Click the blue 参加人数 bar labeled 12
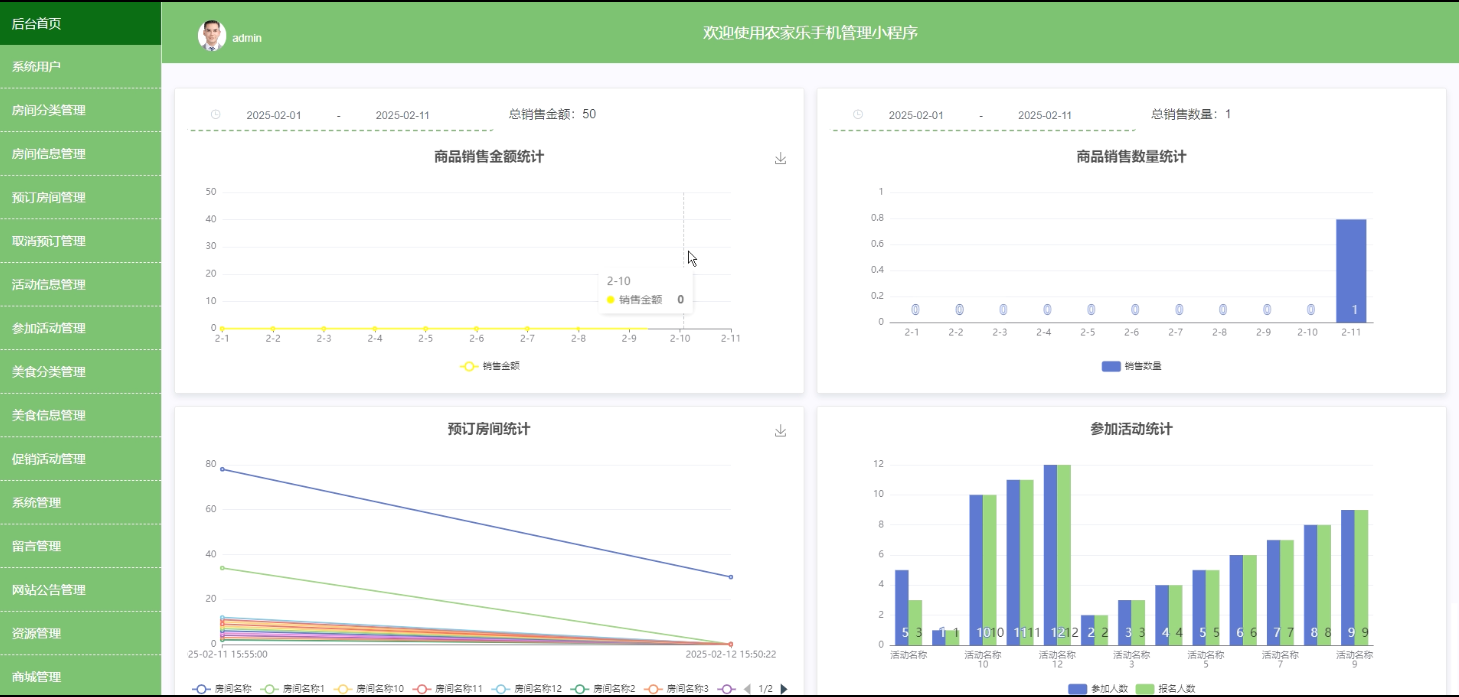Viewport: 1459px width, 697px height. (1050, 555)
